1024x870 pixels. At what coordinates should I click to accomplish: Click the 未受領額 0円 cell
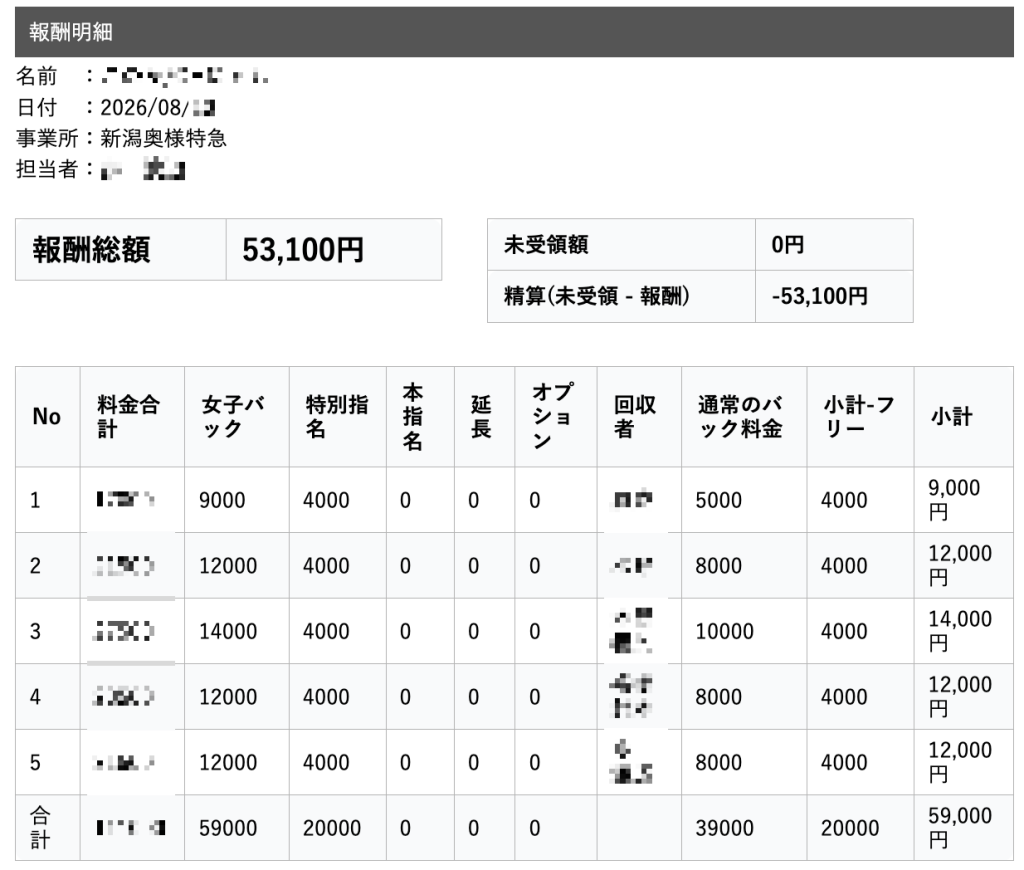coord(834,245)
